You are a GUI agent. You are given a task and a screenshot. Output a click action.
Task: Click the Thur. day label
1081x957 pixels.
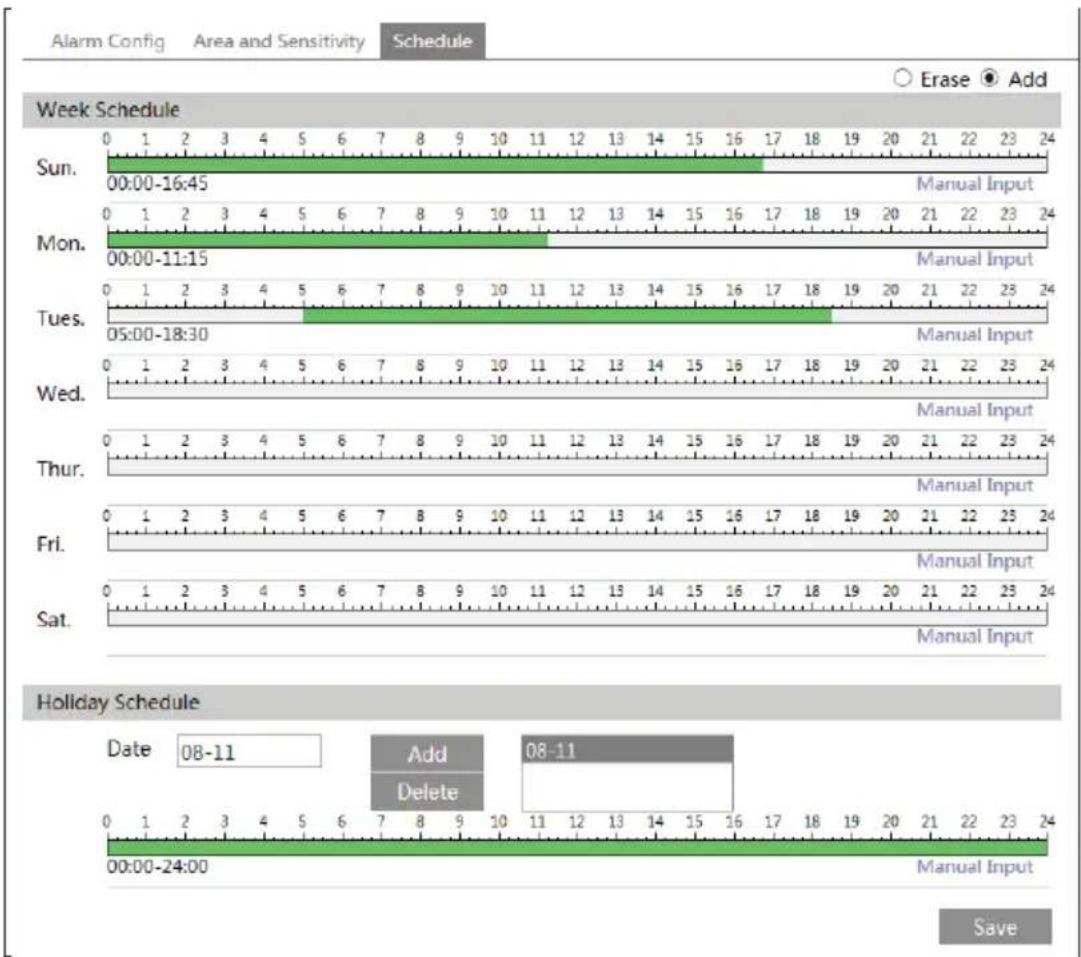[61, 470]
